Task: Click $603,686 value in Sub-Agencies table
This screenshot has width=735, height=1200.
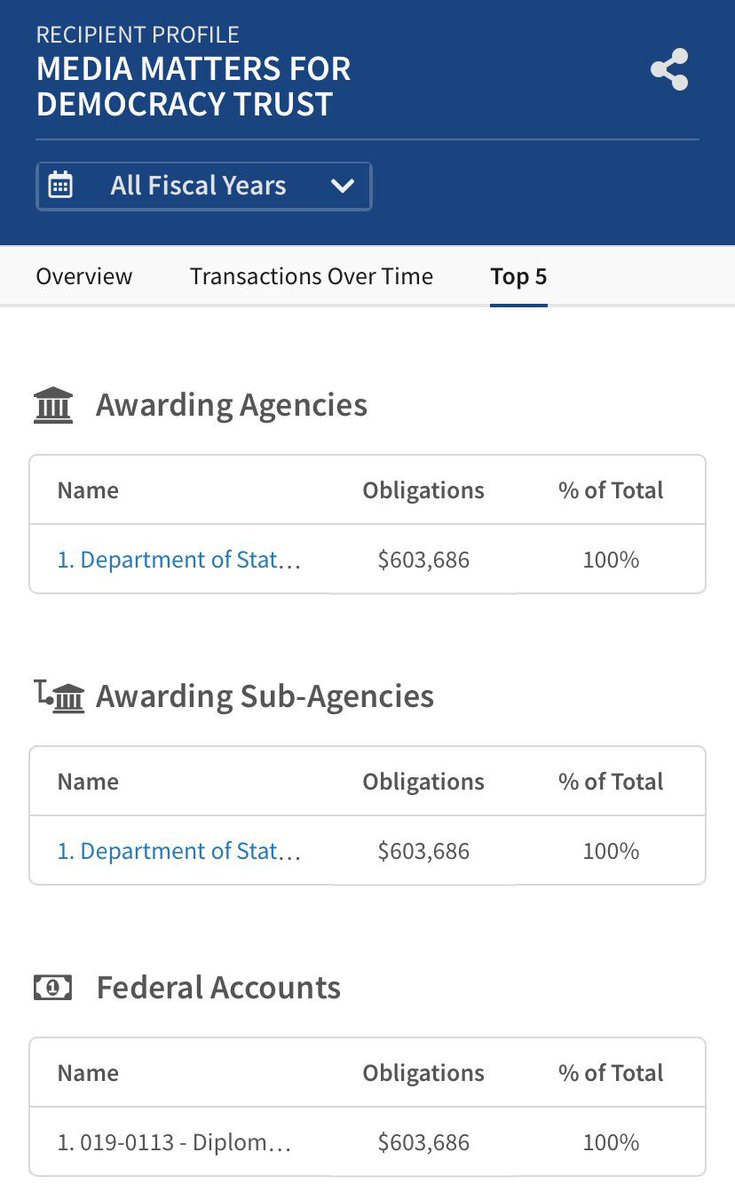Action: coord(423,851)
